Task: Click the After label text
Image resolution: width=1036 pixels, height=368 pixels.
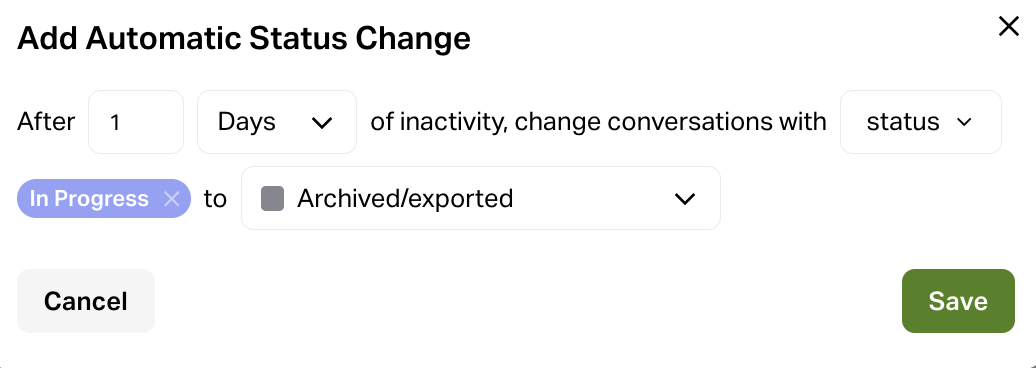Action: coord(46,122)
